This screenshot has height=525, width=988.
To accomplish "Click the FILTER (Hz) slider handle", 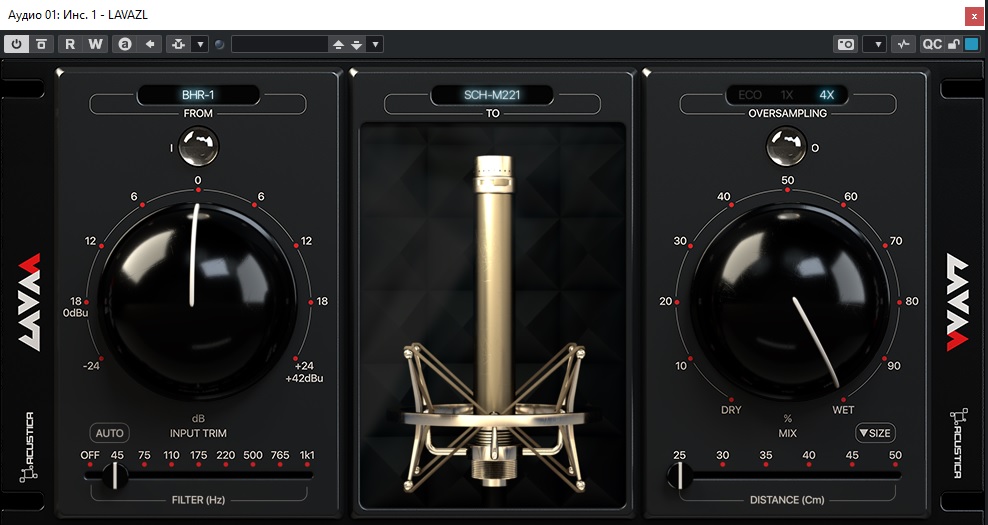I will pos(115,475).
